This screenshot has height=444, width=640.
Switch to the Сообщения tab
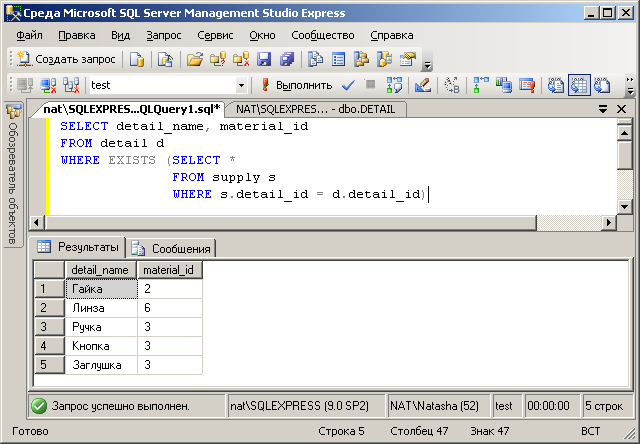tap(171, 248)
